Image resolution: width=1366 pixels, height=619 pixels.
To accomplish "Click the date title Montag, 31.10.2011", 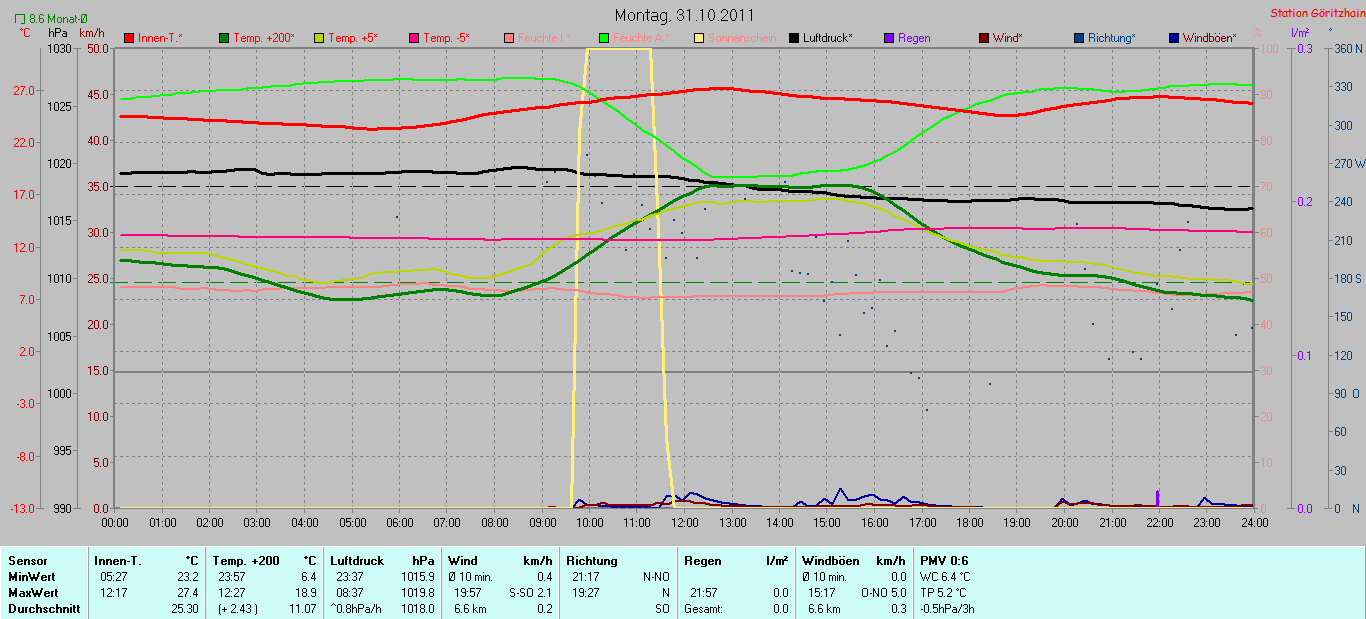I will coord(684,15).
